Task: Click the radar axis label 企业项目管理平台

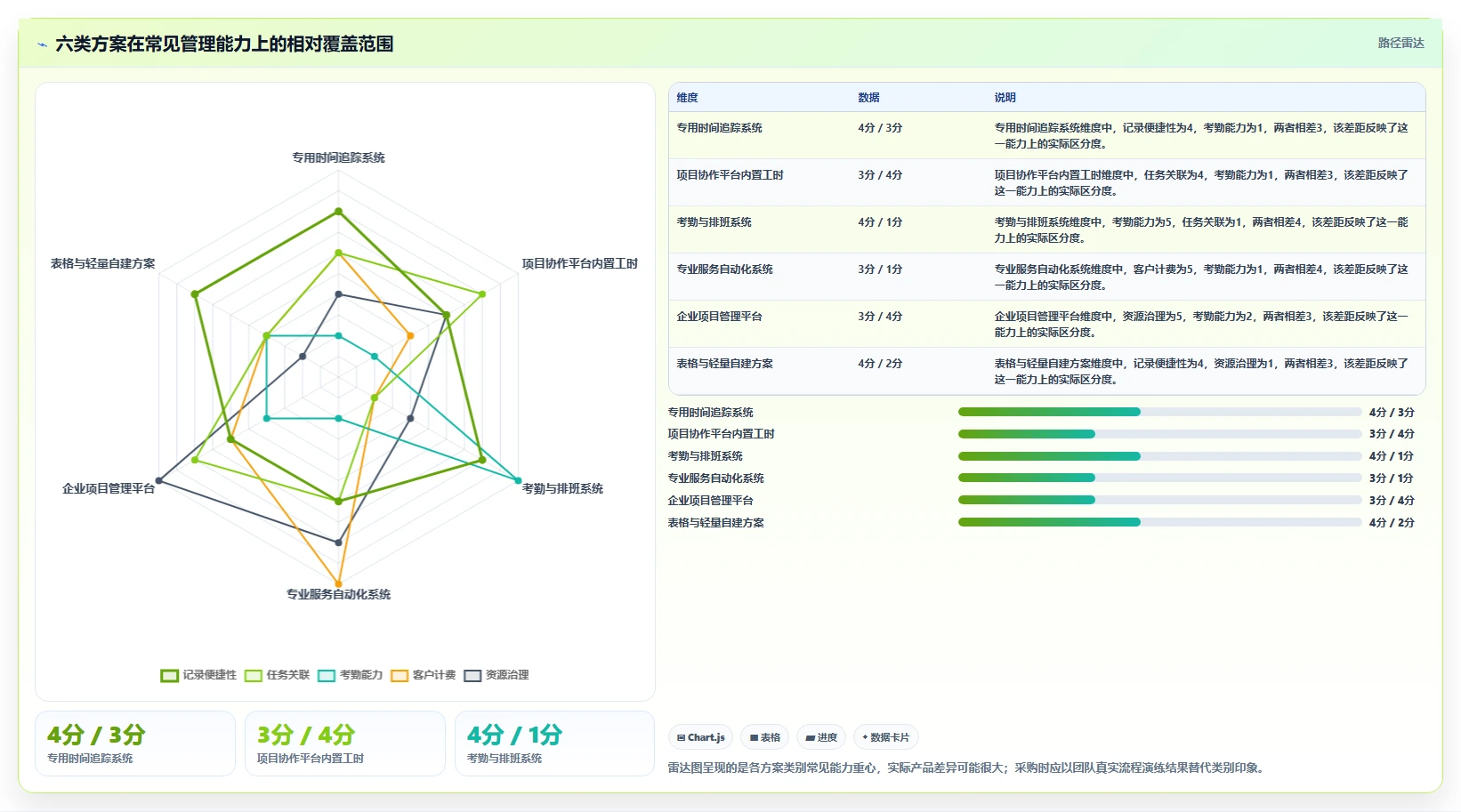Action: (x=109, y=488)
